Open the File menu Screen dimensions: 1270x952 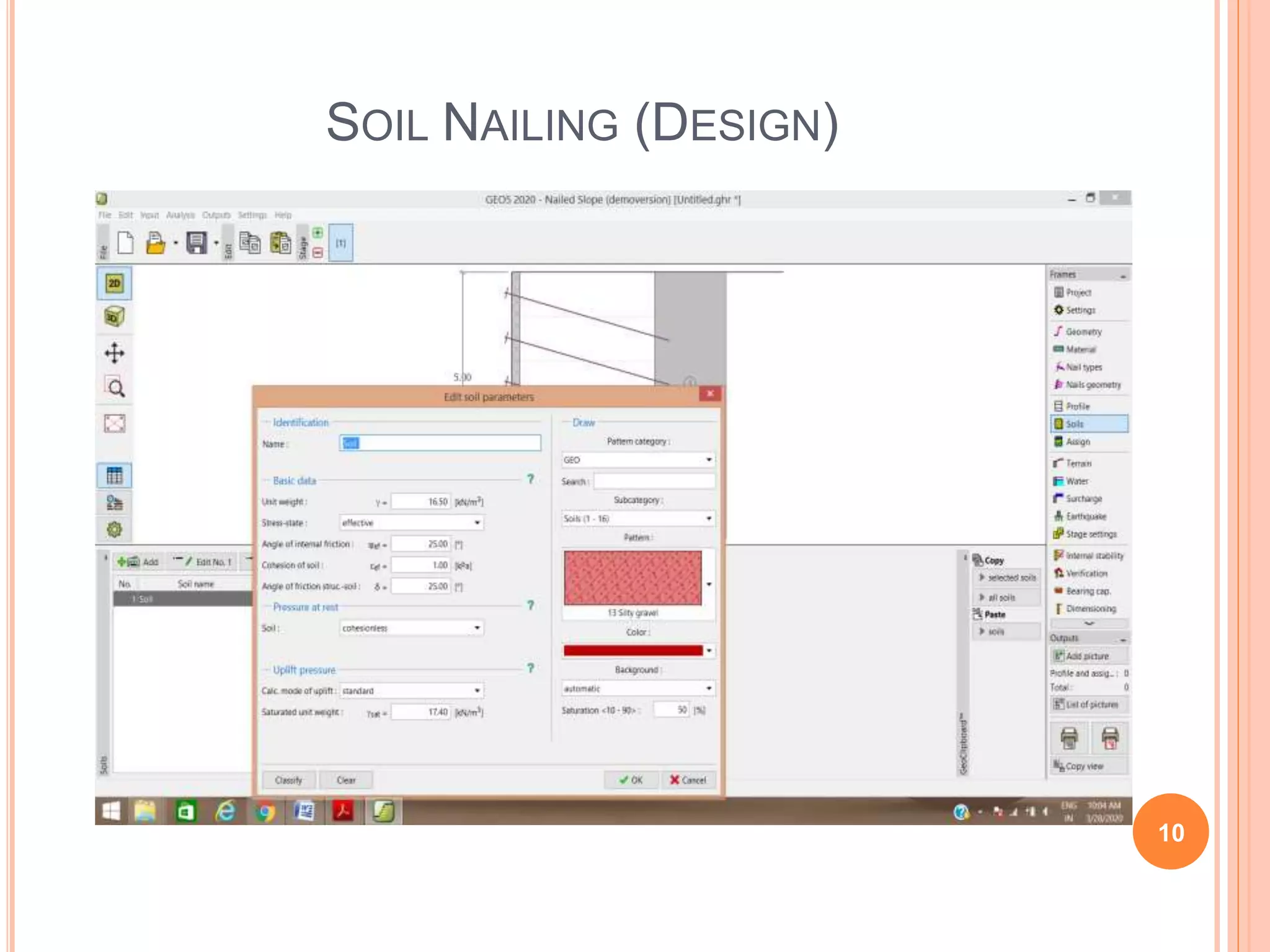105,215
